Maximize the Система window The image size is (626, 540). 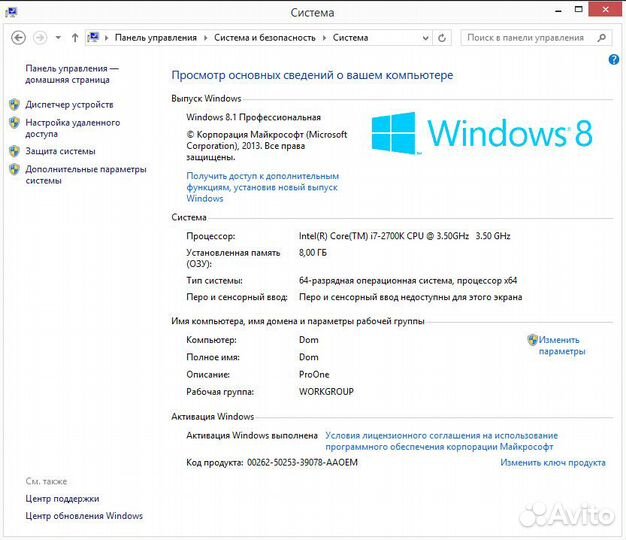pyautogui.click(x=578, y=10)
